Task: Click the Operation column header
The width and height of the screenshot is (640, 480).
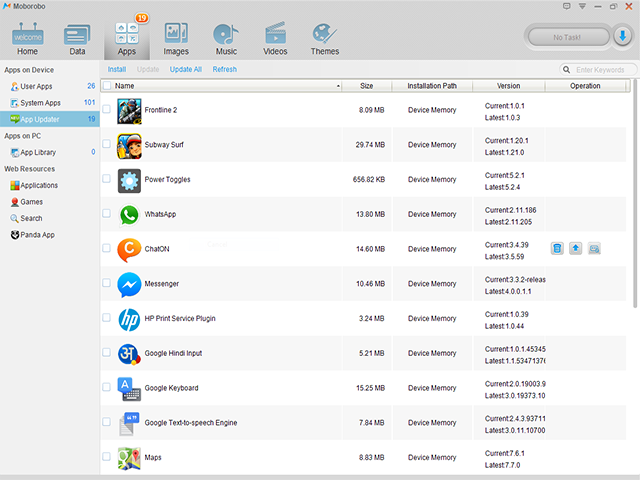Action: point(585,86)
